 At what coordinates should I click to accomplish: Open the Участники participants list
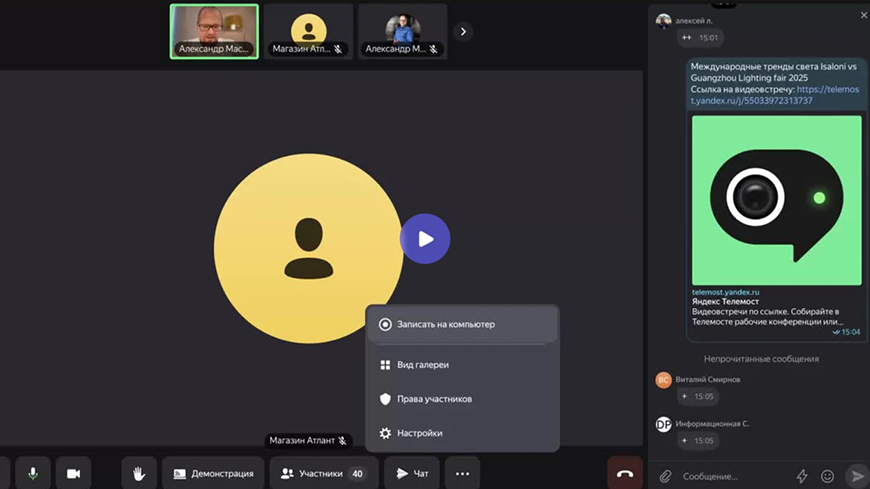(x=324, y=473)
